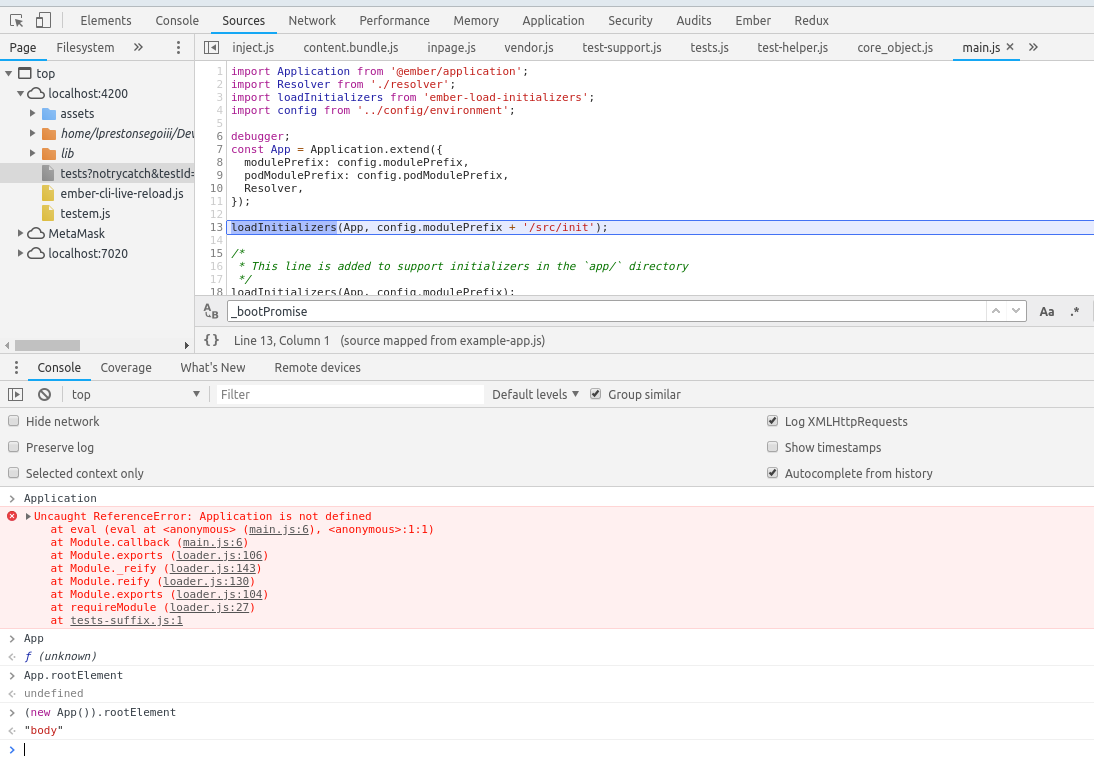
Task: Click the pretty print braces icon
Action: pyautogui.click(x=211, y=340)
